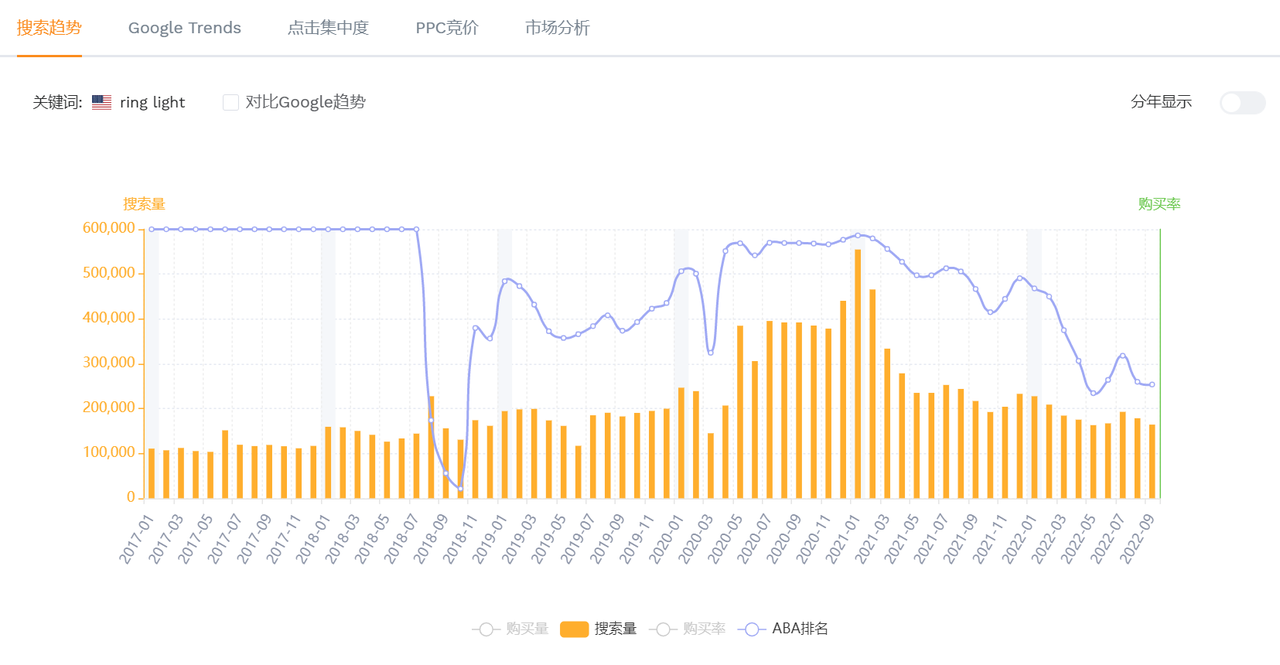Select the 搜索趋势 tab

pyautogui.click(x=49, y=28)
